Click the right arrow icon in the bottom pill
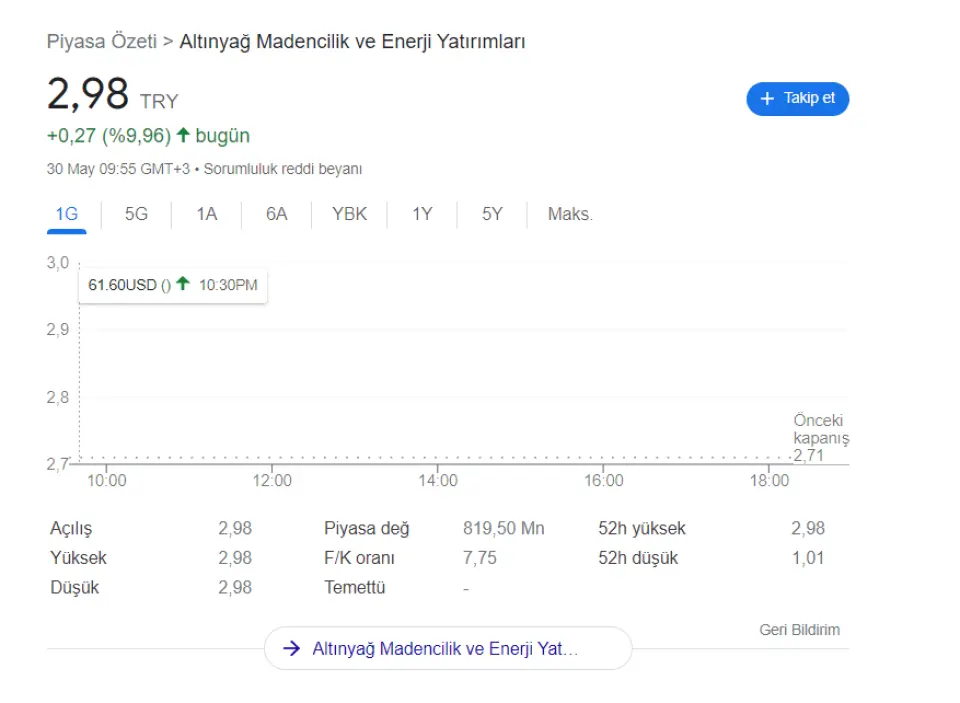The width and height of the screenshot is (960, 703). pyautogui.click(x=291, y=648)
